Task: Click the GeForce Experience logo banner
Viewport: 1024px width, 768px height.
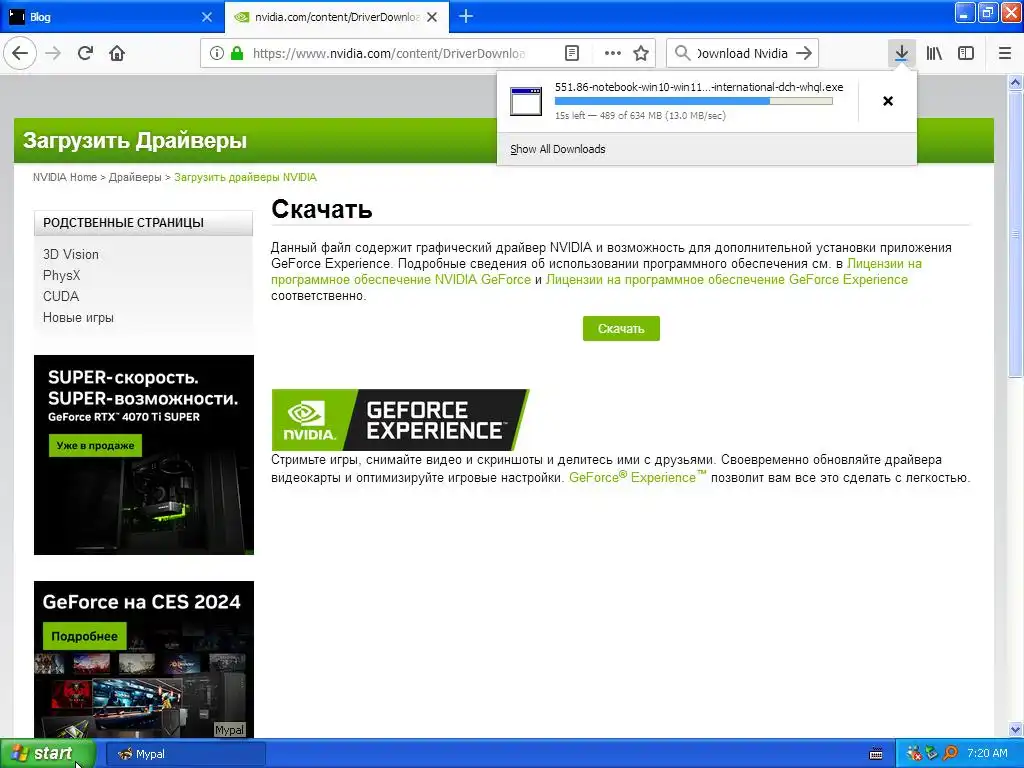Action: pos(400,419)
